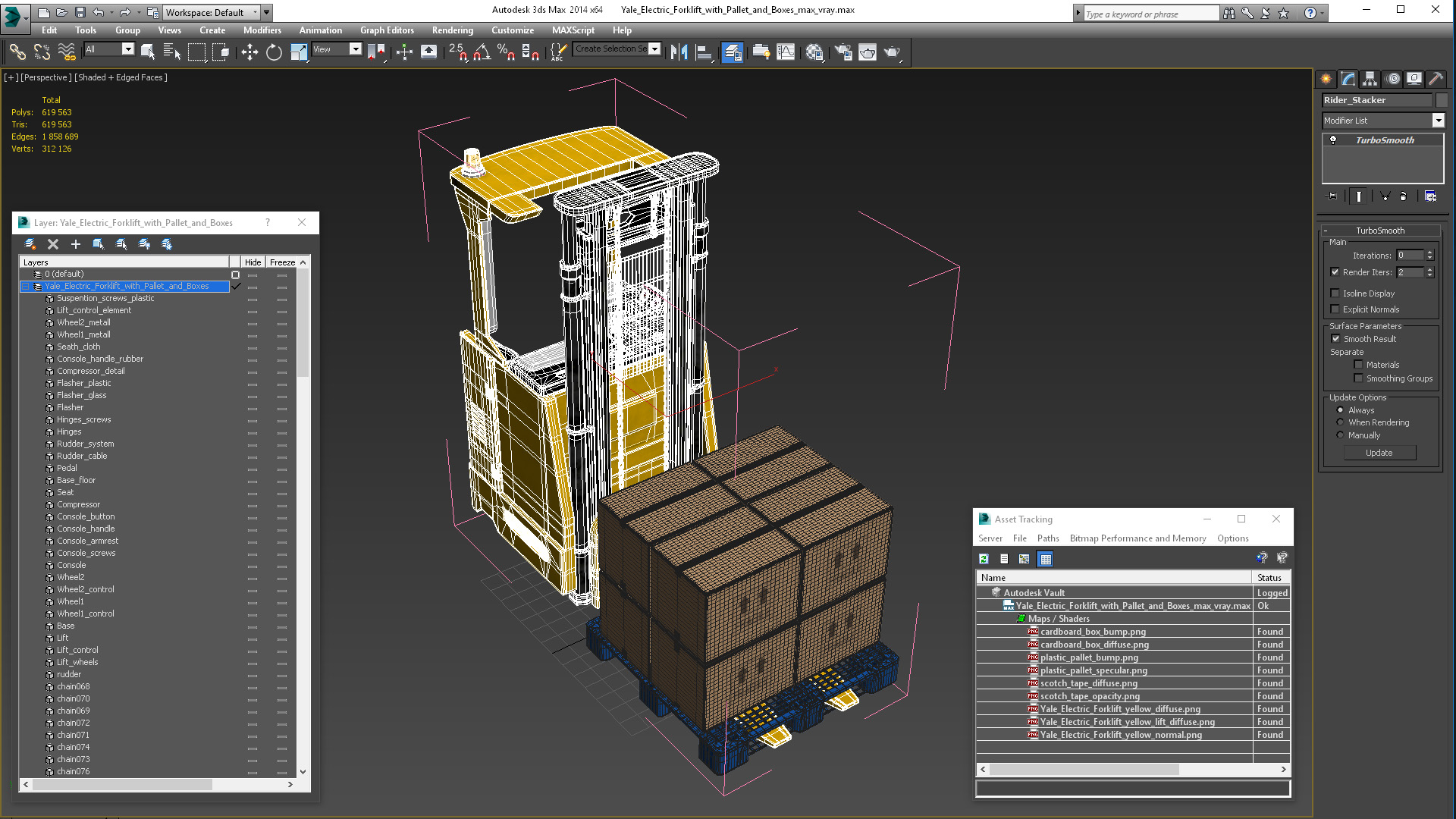1456x819 pixels.
Task: Click Bind to Space Warp icon
Action: coord(67,52)
